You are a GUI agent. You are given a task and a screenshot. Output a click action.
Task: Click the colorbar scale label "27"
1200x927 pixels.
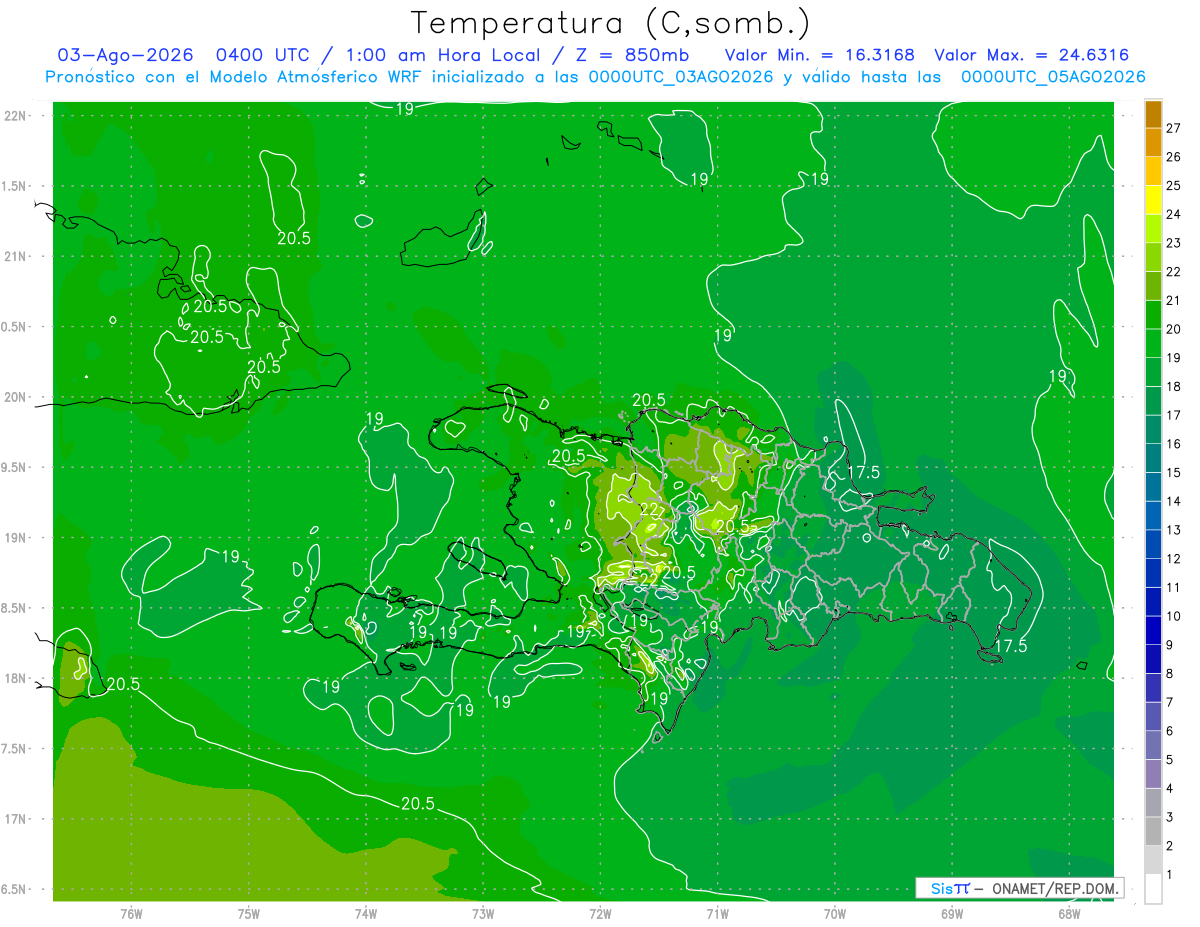coord(1173,127)
